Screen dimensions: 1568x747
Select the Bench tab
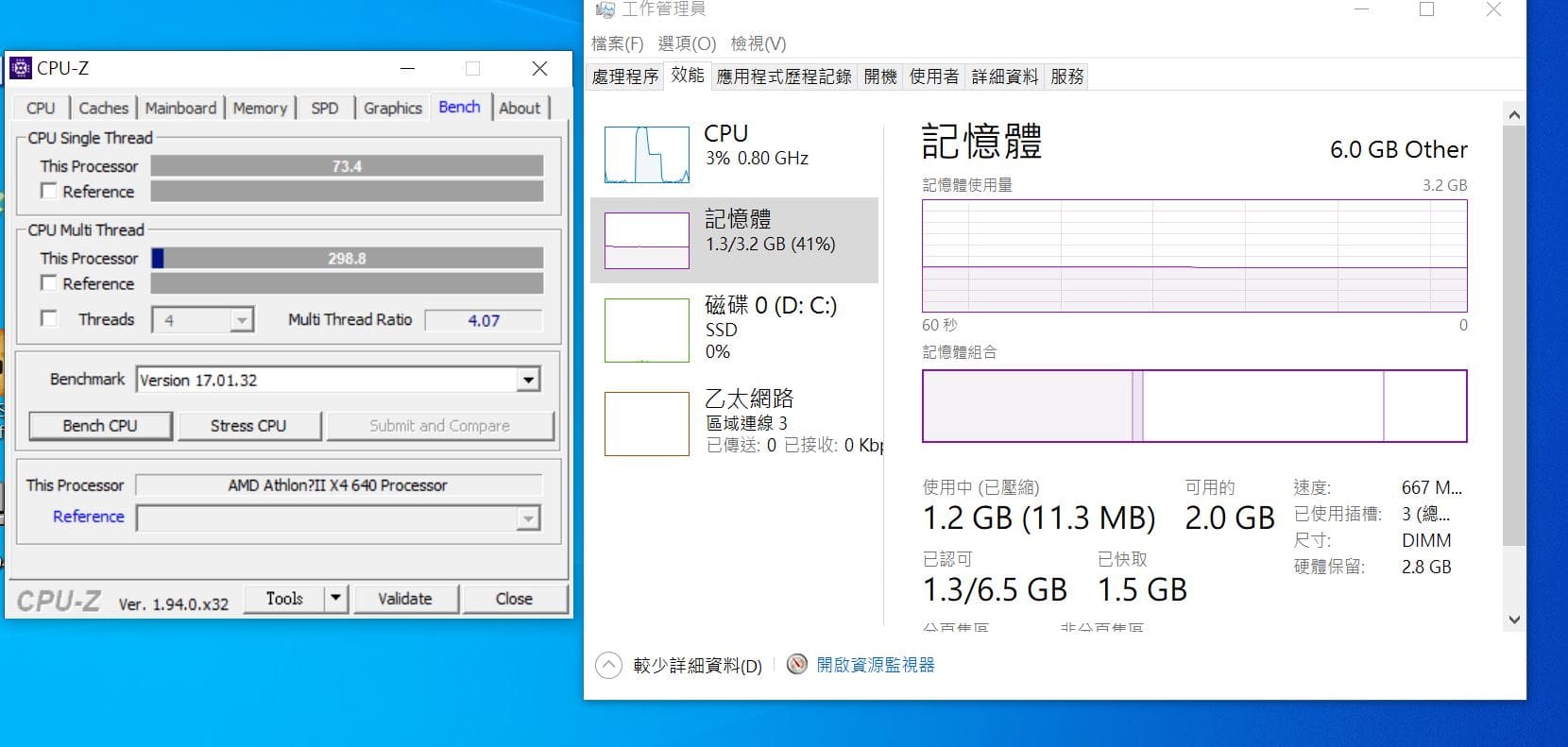coord(459,107)
